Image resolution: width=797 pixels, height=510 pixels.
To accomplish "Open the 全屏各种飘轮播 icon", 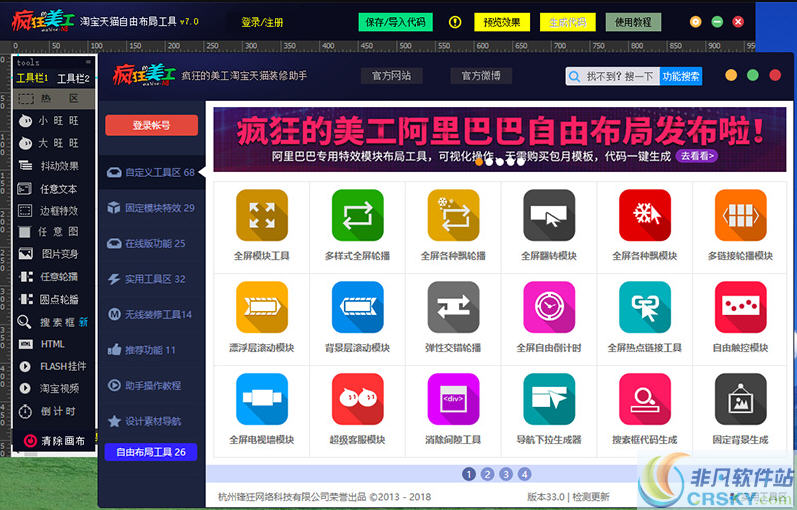I will coord(453,215).
